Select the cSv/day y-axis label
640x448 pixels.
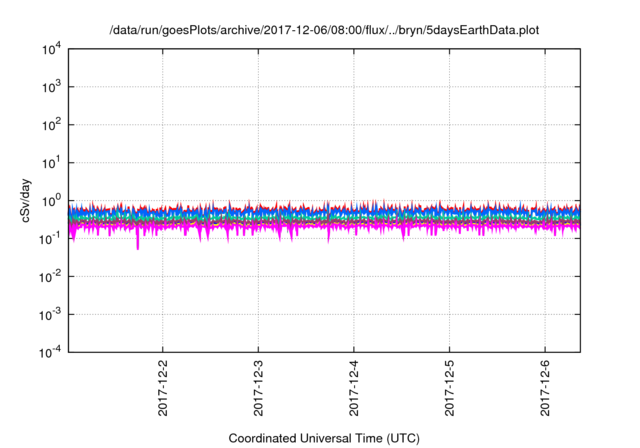pyautogui.click(x=25, y=200)
